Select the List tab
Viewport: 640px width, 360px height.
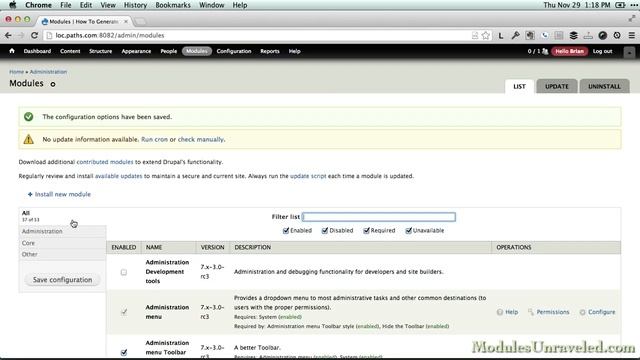pos(519,87)
